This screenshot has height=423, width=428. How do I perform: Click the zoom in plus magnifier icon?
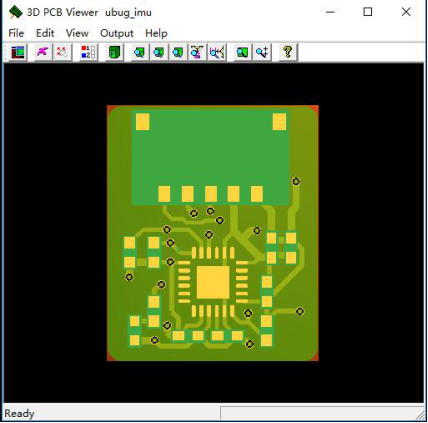(262, 52)
